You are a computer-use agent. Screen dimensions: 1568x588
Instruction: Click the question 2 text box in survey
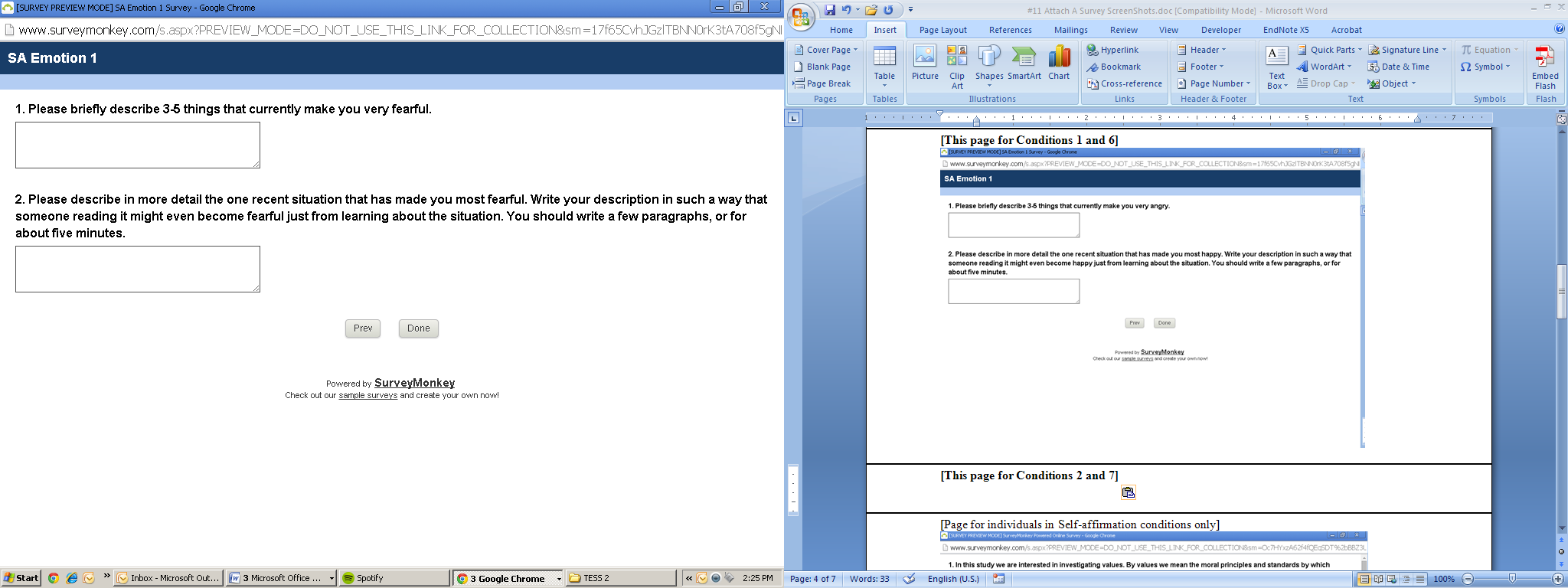click(x=138, y=269)
